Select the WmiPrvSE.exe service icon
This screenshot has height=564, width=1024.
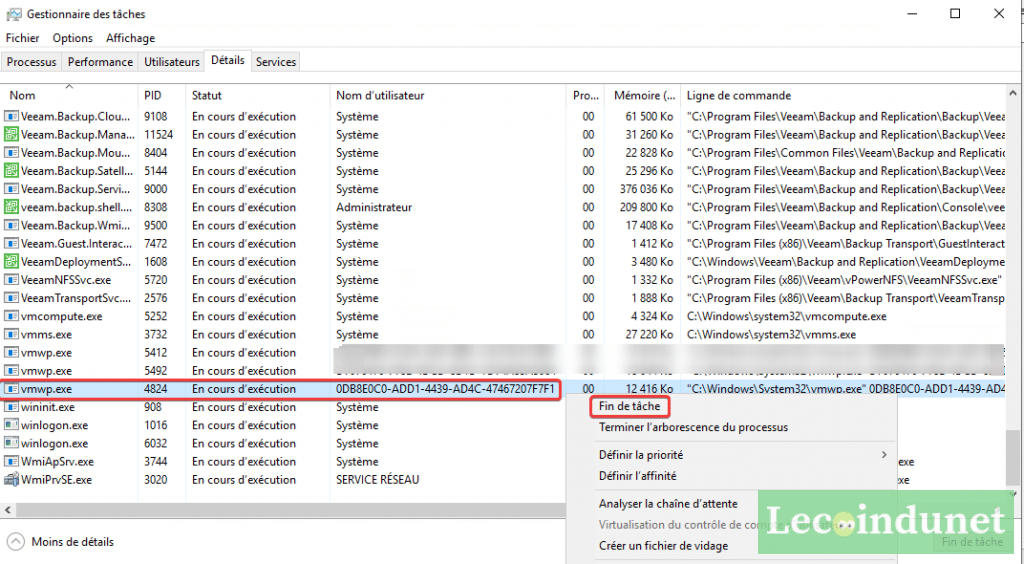pos(11,480)
